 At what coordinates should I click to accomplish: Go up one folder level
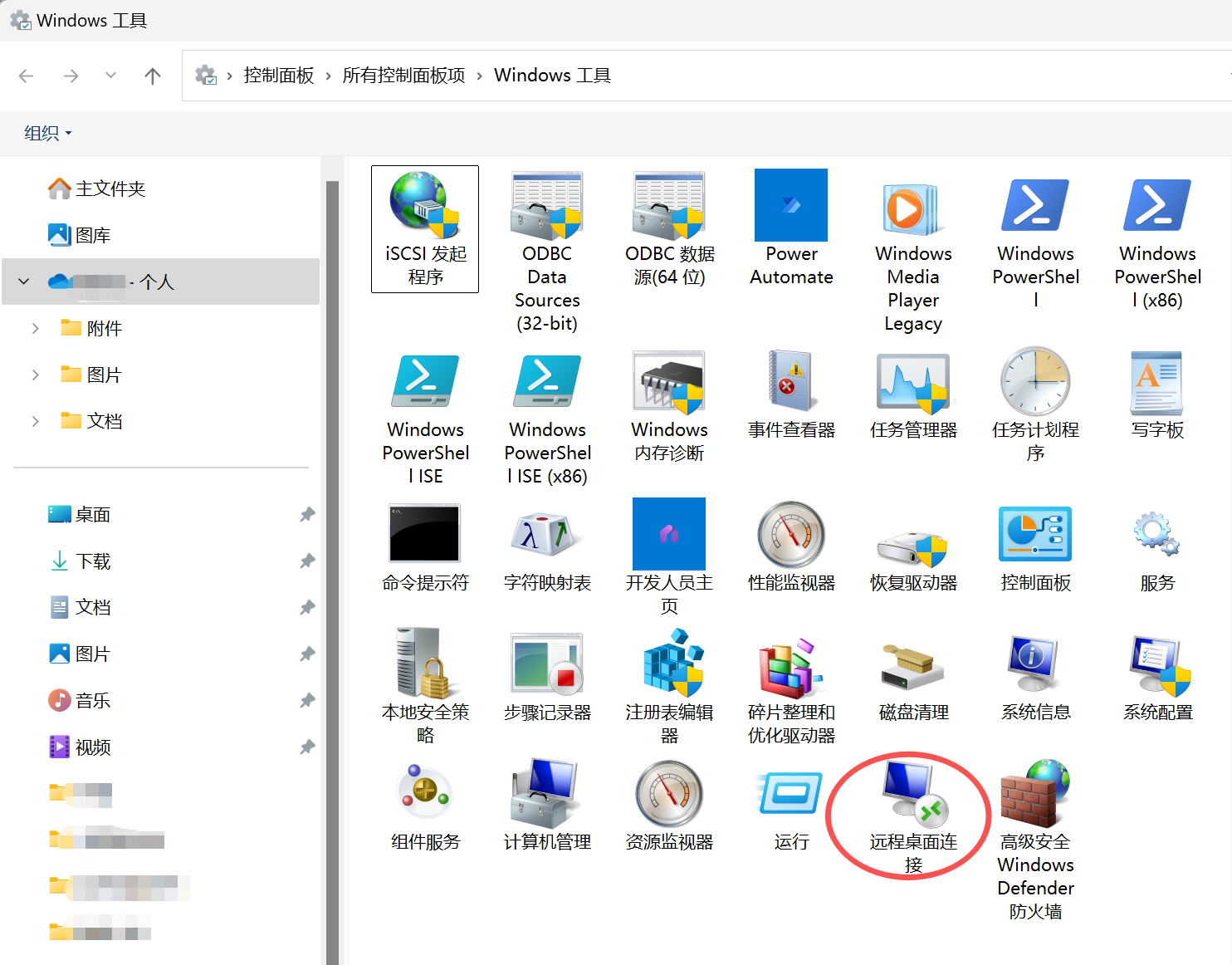coord(153,76)
